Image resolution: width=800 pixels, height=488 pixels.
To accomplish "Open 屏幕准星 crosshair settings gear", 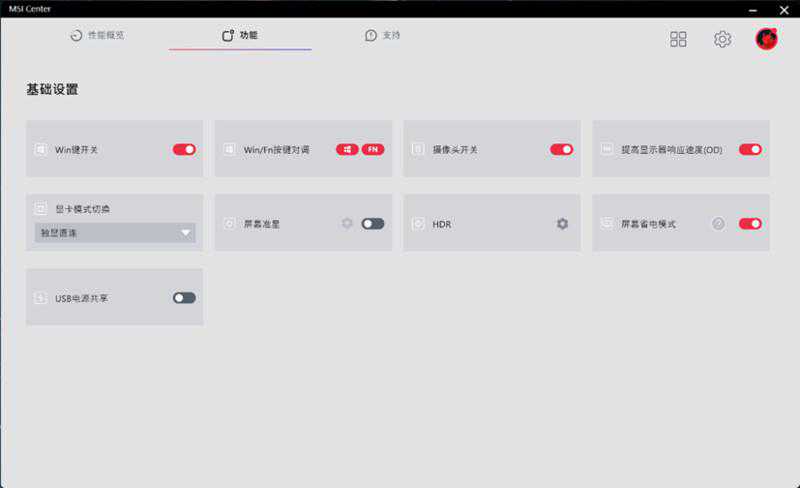I will [x=347, y=223].
